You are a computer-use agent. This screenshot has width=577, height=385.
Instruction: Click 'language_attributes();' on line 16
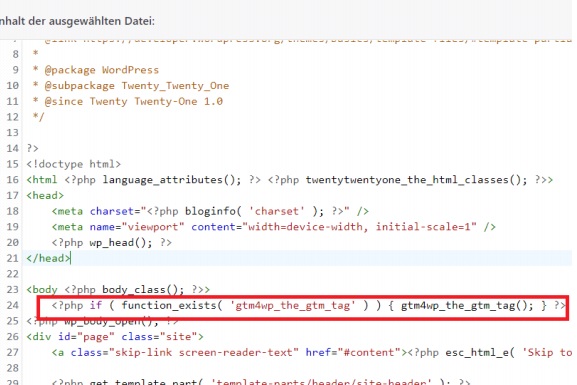[x=172, y=180]
